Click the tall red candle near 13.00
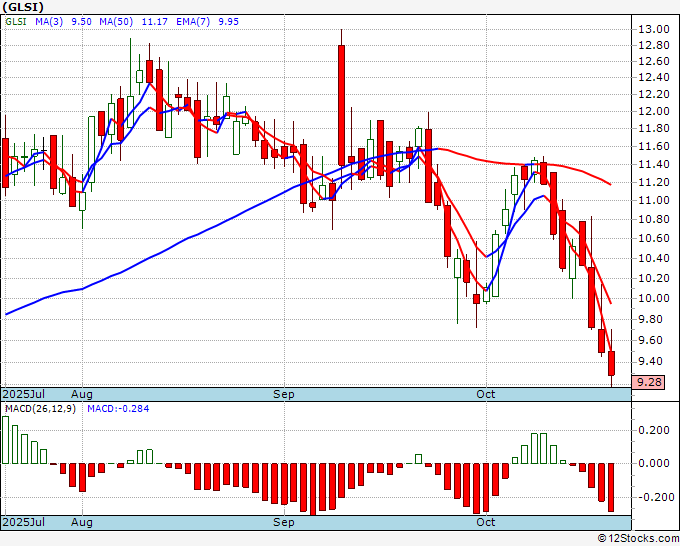The height and width of the screenshot is (546, 680). click(x=342, y=105)
